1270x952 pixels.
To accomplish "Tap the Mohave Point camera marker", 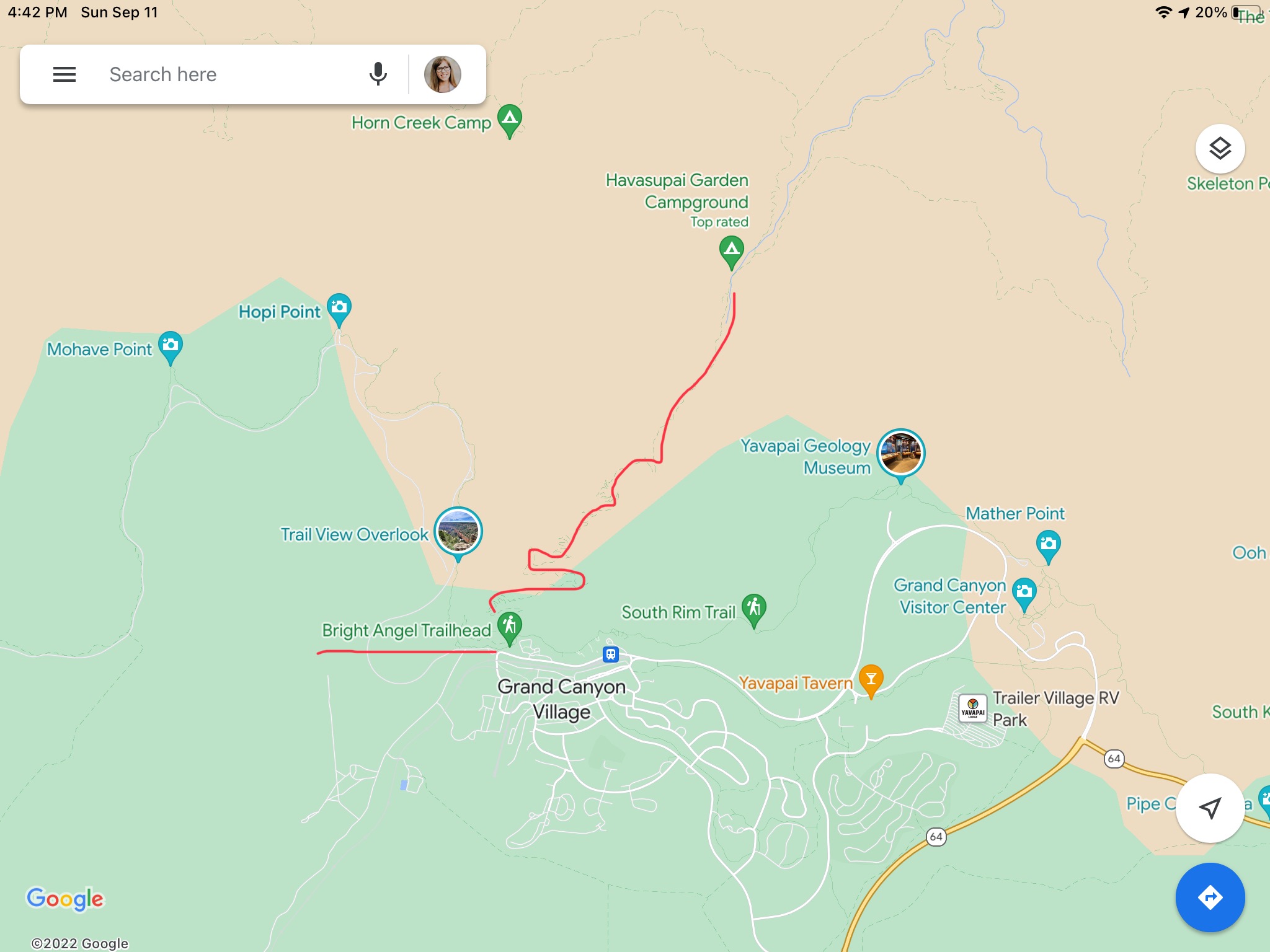I will (171, 347).
